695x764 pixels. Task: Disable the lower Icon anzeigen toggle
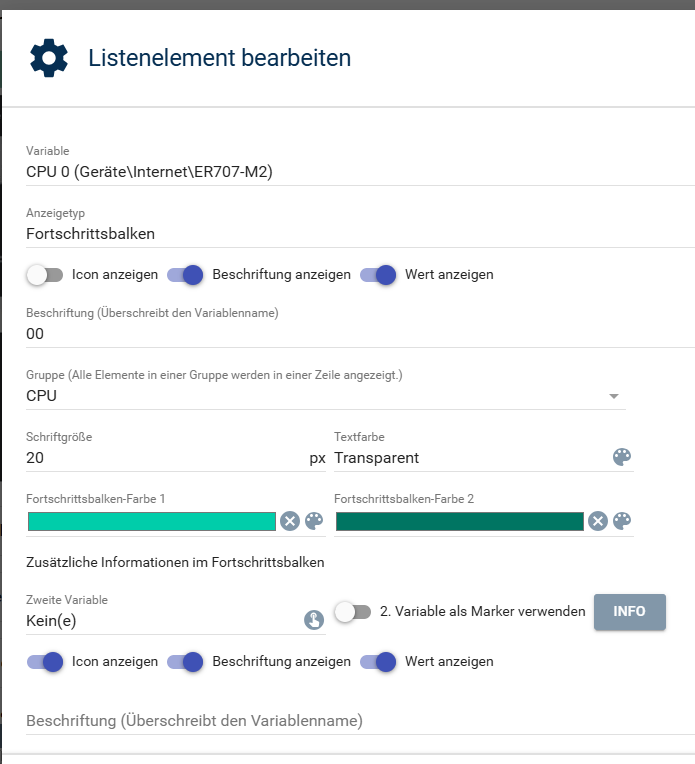click(45, 662)
